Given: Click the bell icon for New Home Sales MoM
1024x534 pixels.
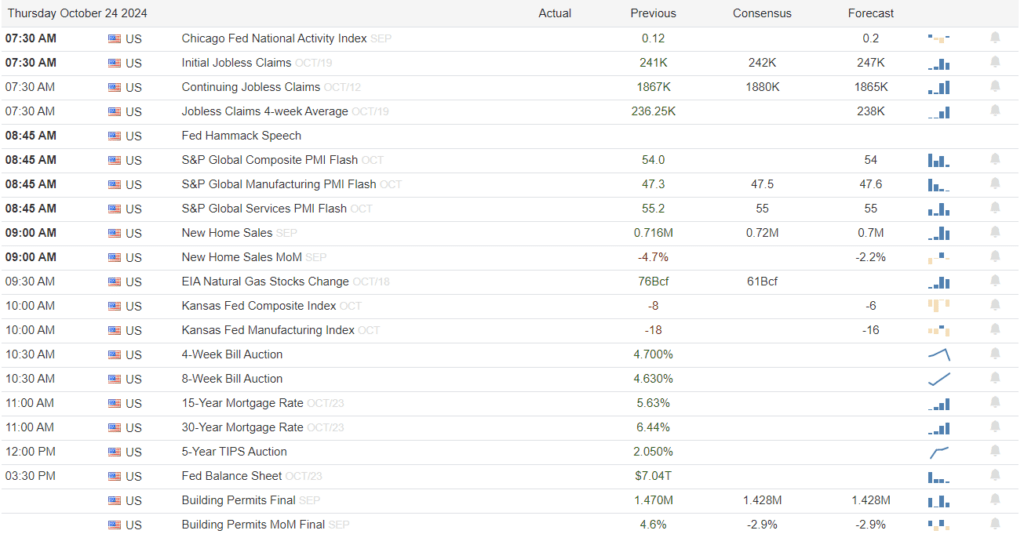Looking at the screenshot, I should (x=994, y=258).
